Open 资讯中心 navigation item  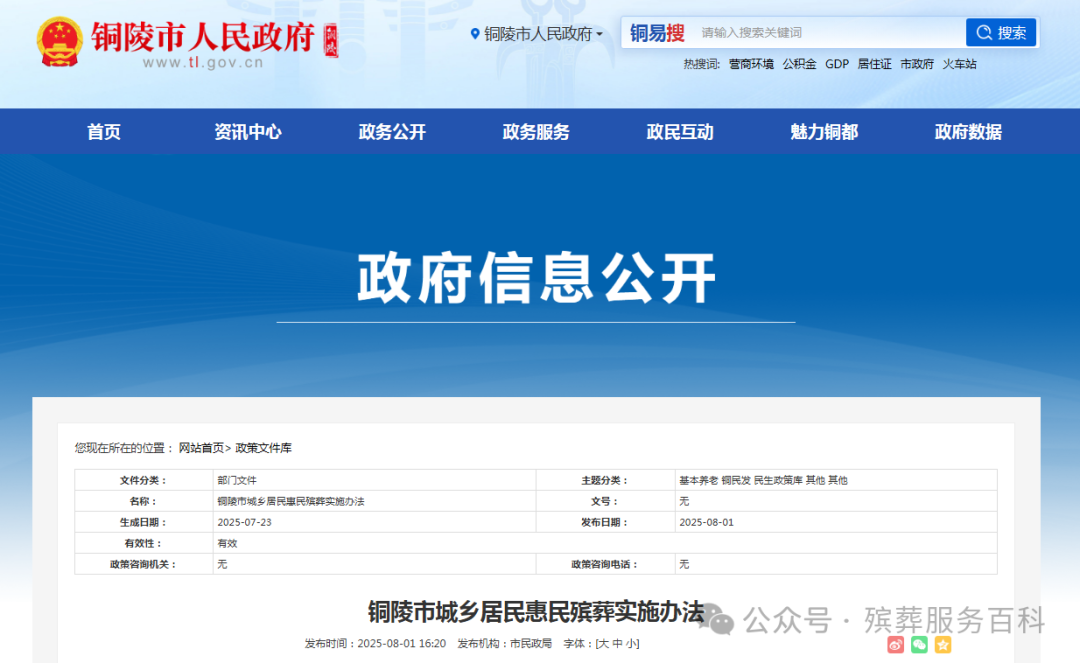pos(248,131)
